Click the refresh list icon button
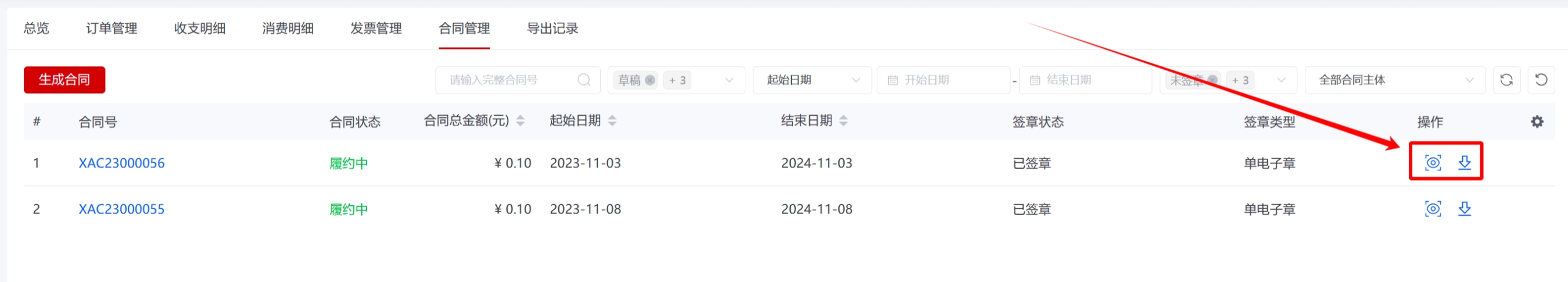 click(1506, 80)
